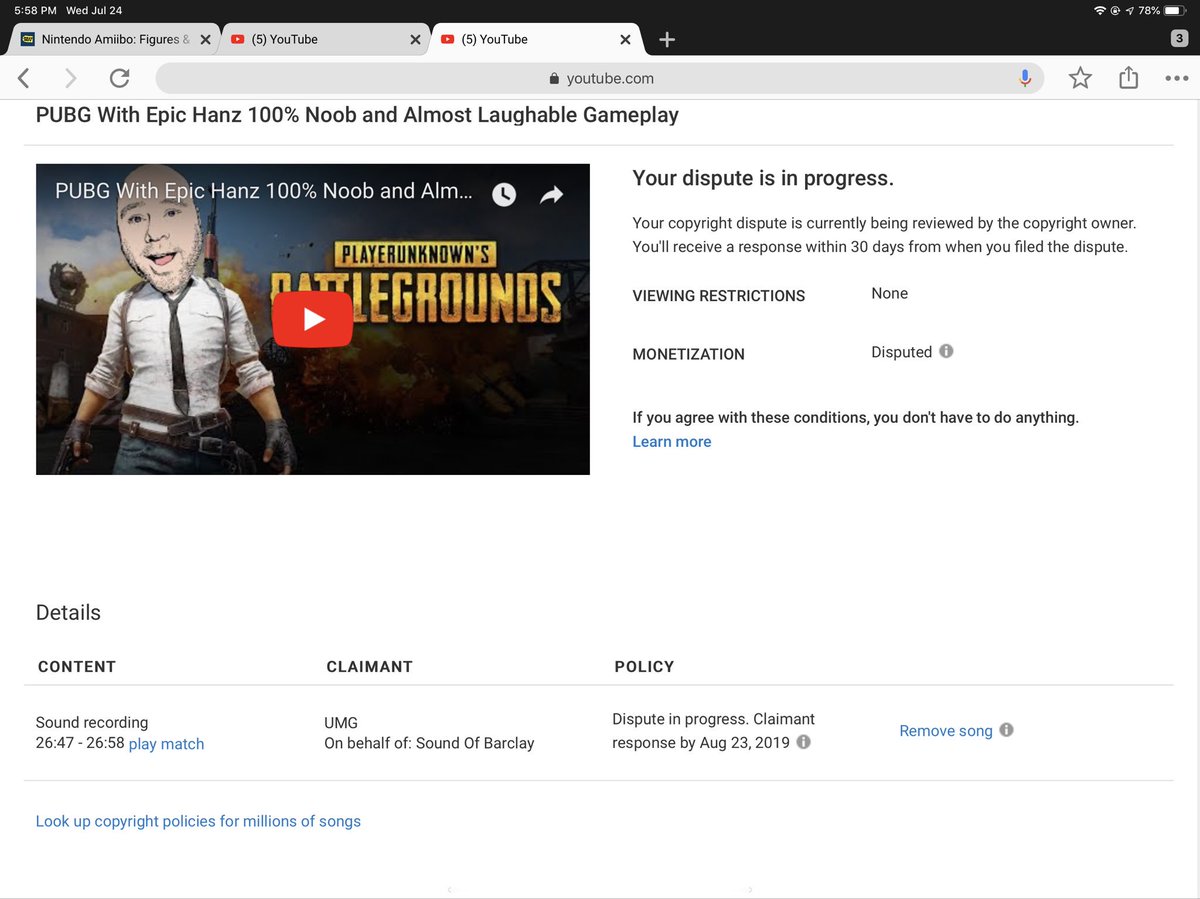This screenshot has width=1200, height=899.
Task: Close the active YouTube tab
Action: click(625, 40)
